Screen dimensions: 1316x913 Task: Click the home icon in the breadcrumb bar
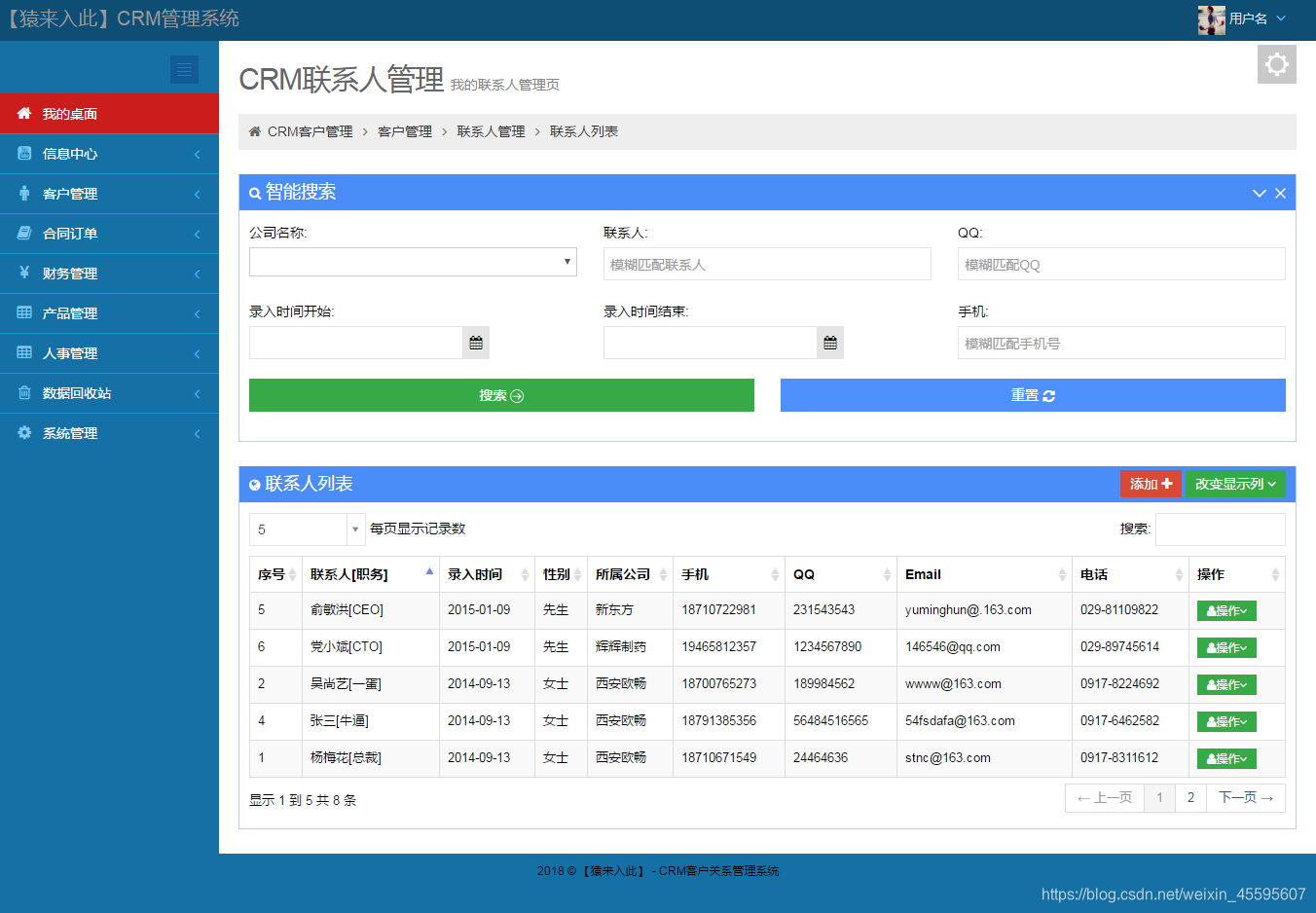pyautogui.click(x=254, y=130)
